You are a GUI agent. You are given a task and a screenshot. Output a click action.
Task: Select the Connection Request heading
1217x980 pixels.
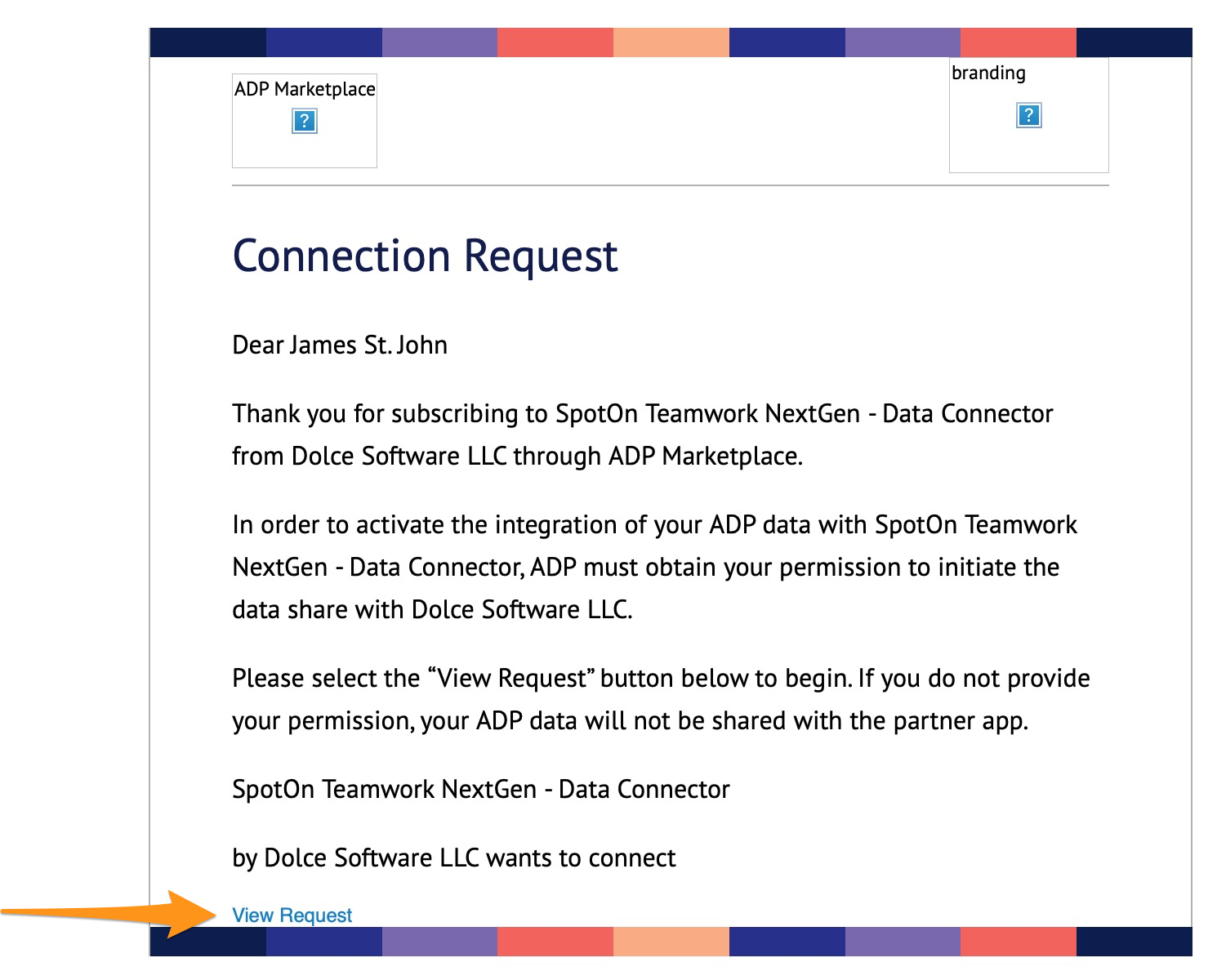(425, 256)
